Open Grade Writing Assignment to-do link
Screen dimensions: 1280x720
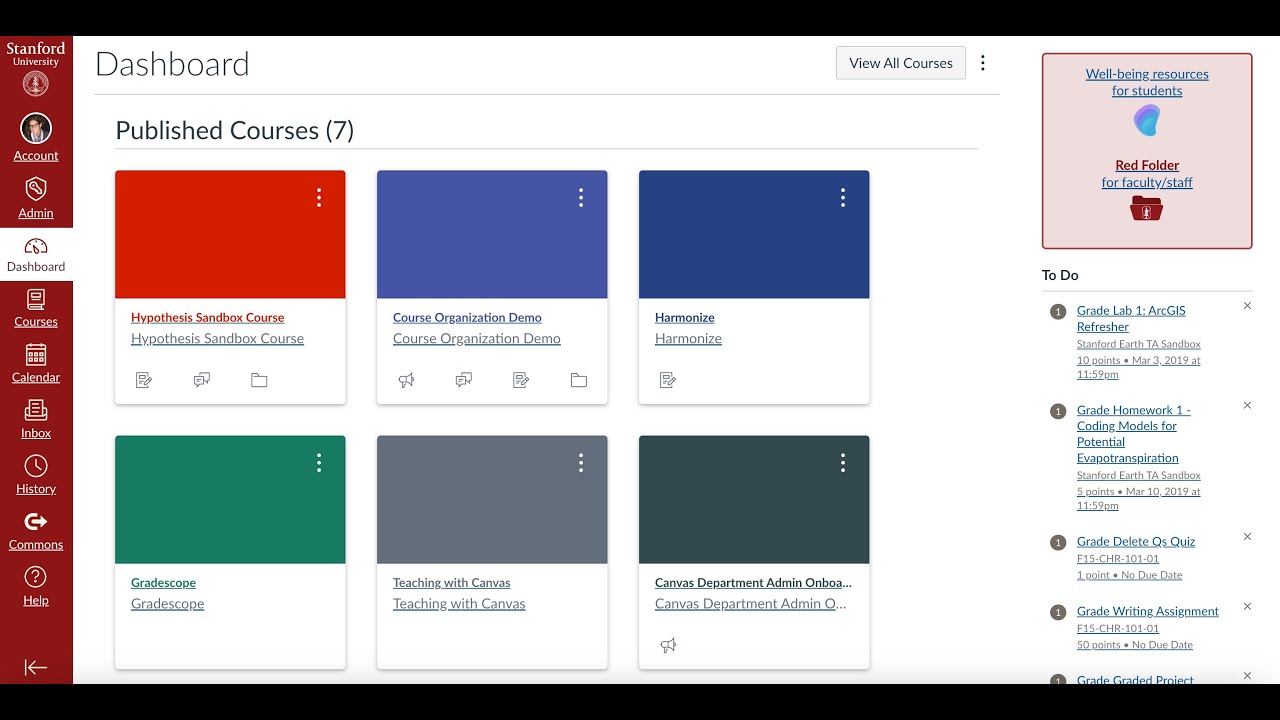pos(1147,611)
